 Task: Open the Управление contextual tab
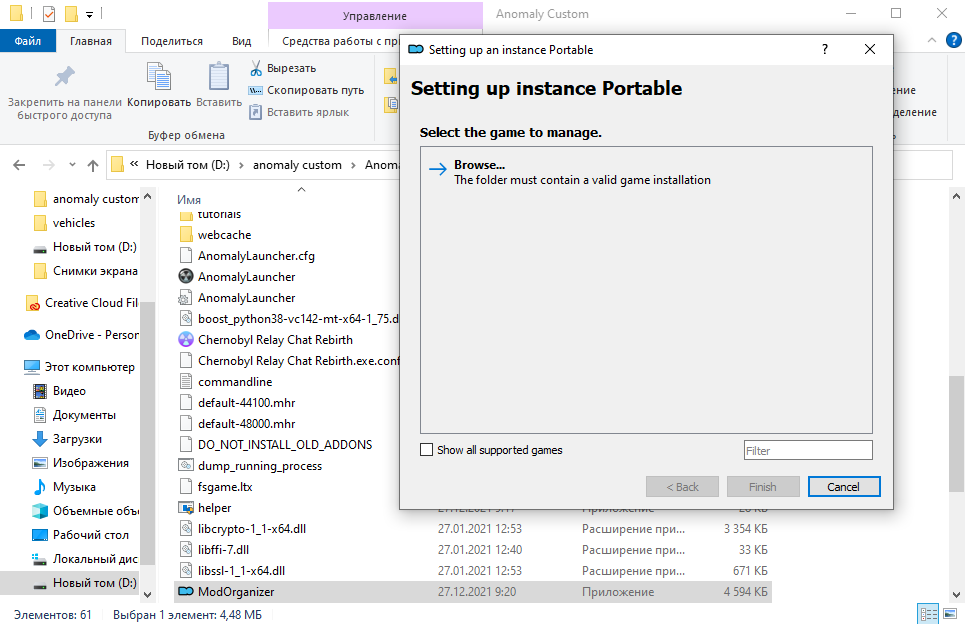pos(374,16)
